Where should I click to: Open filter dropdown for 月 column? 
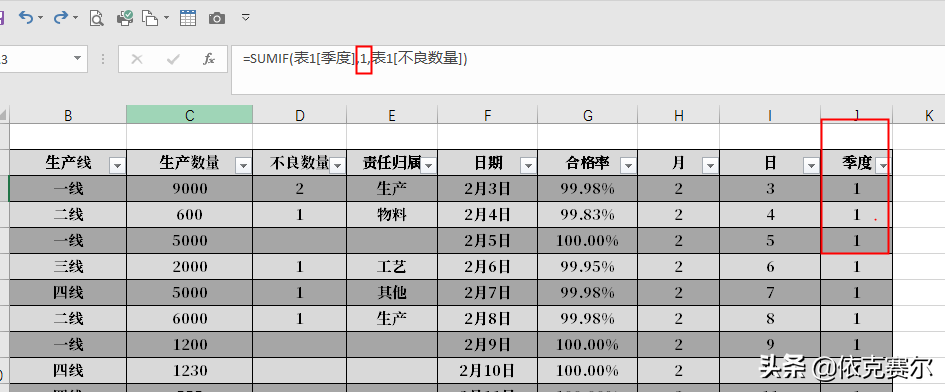coord(711,165)
